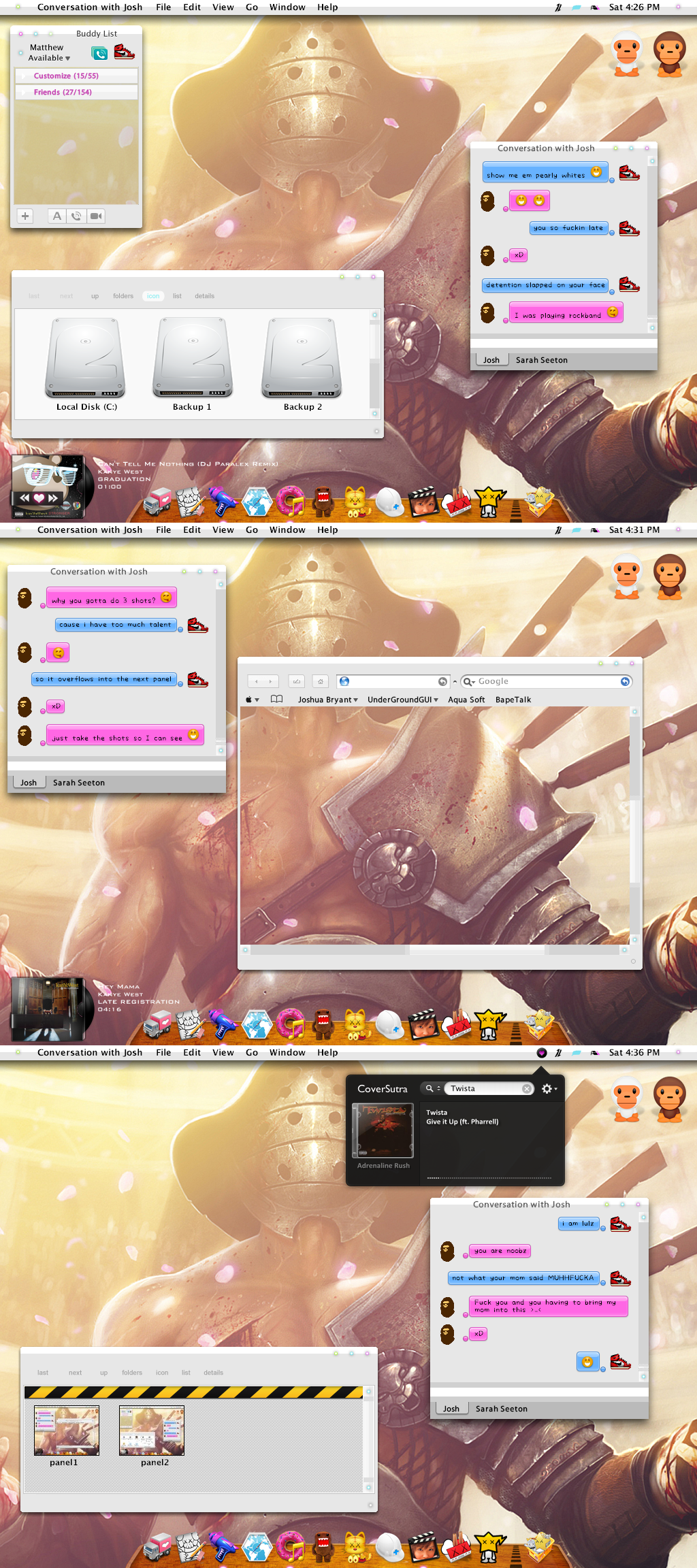
Task: Open Help menu in the Sat 4:36 PM menu bar
Action: click(327, 1052)
